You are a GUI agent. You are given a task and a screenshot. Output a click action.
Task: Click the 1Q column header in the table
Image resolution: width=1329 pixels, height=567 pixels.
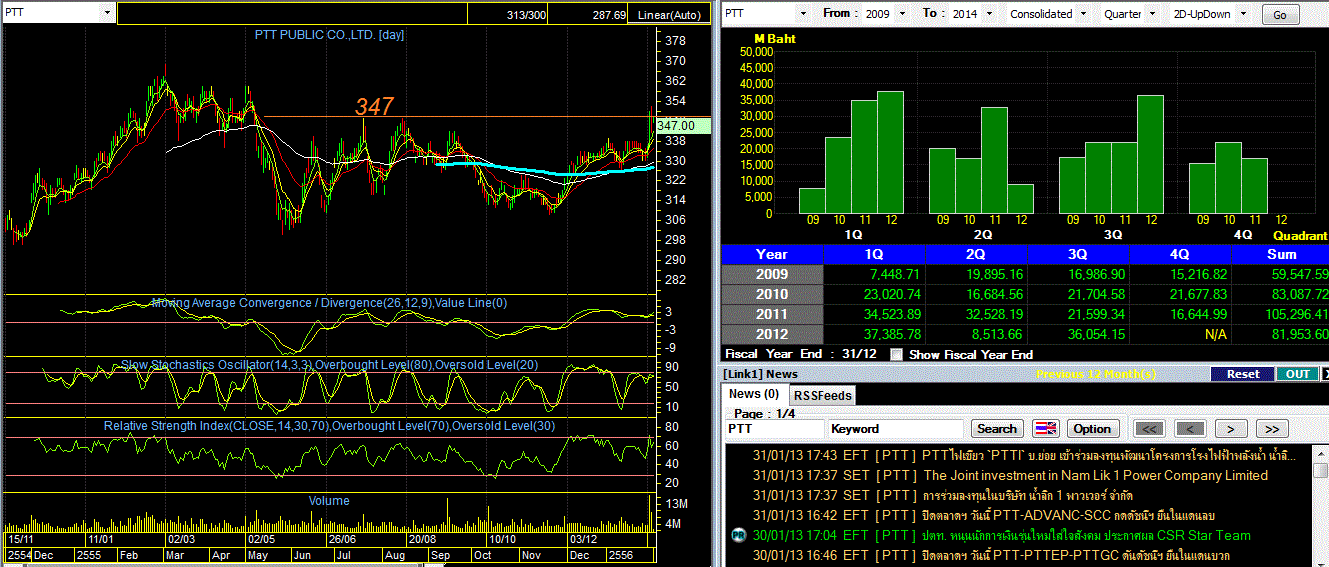[x=874, y=254]
